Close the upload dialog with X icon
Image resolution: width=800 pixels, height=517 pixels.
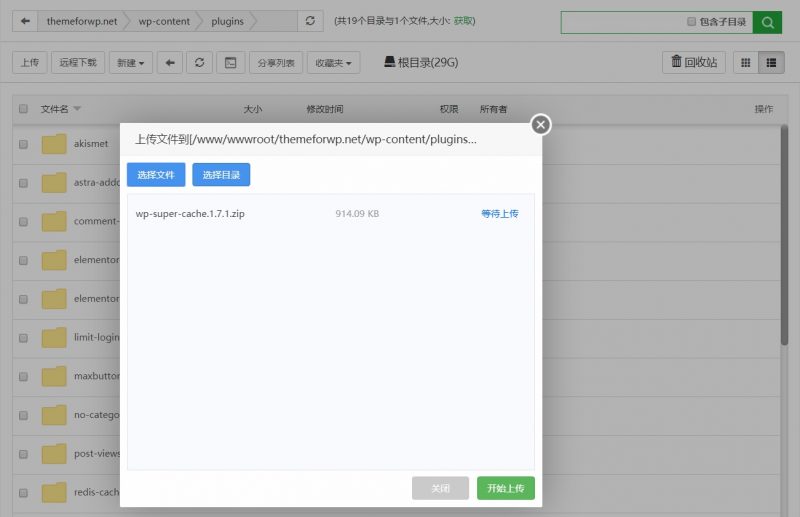click(x=540, y=124)
